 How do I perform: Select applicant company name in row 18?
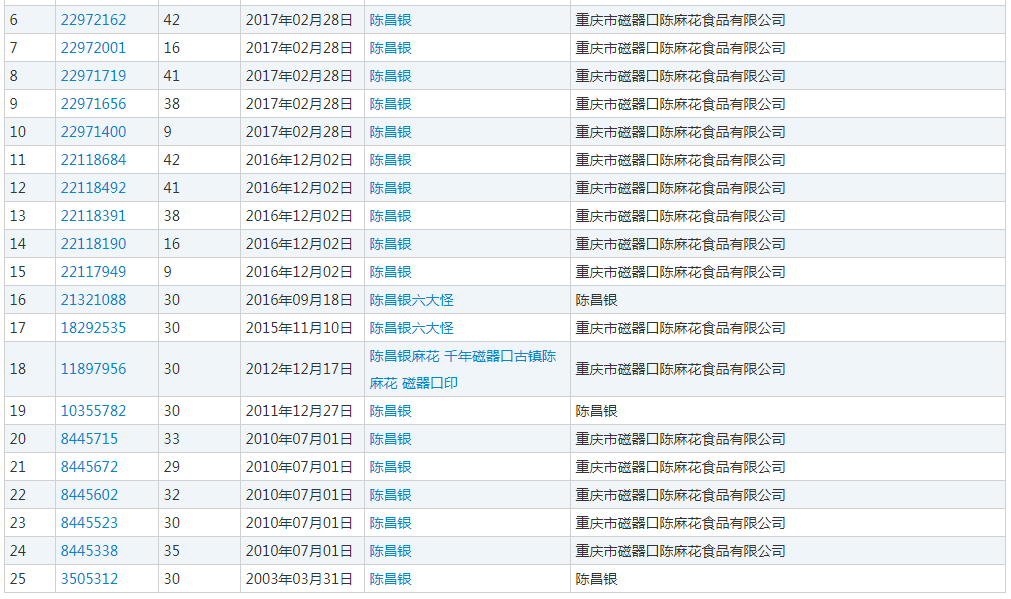click(680, 369)
